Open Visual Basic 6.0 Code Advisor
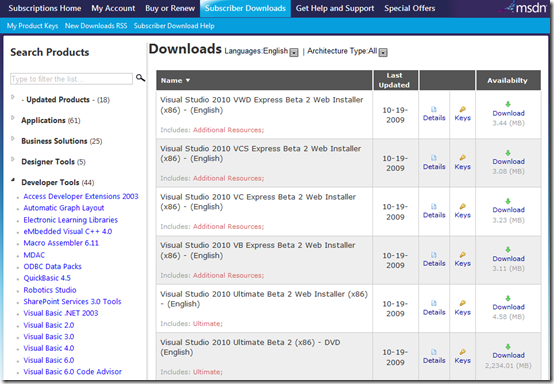Image resolution: width=554 pixels, height=384 pixels. [x=72, y=372]
